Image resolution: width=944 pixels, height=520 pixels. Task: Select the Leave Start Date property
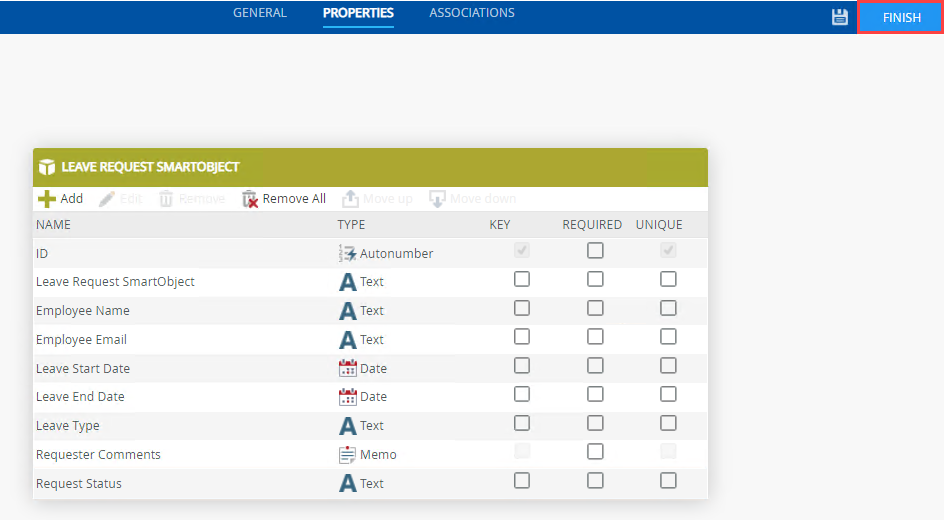point(82,368)
